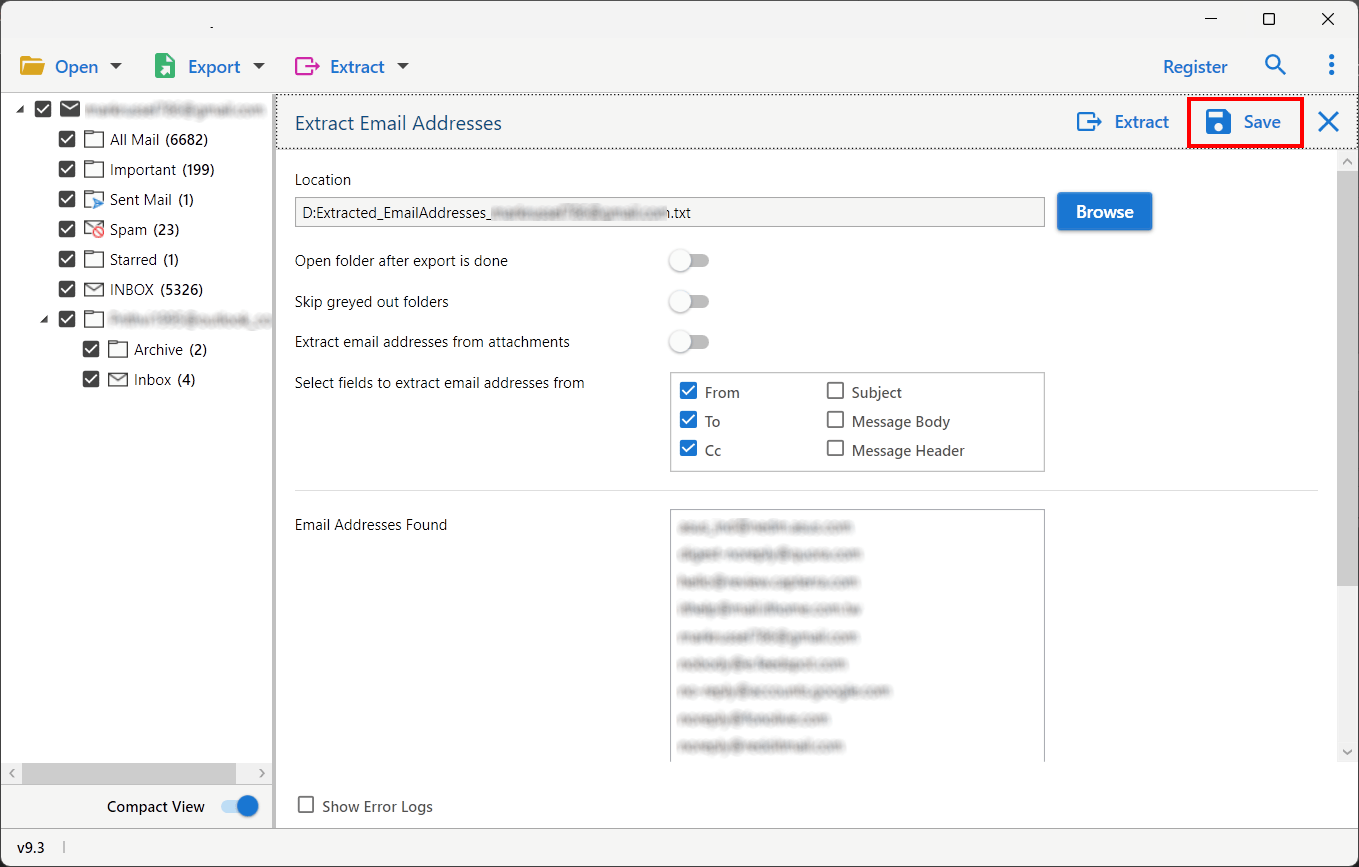Uncheck the Inbox (4) checkbox

click(91, 379)
